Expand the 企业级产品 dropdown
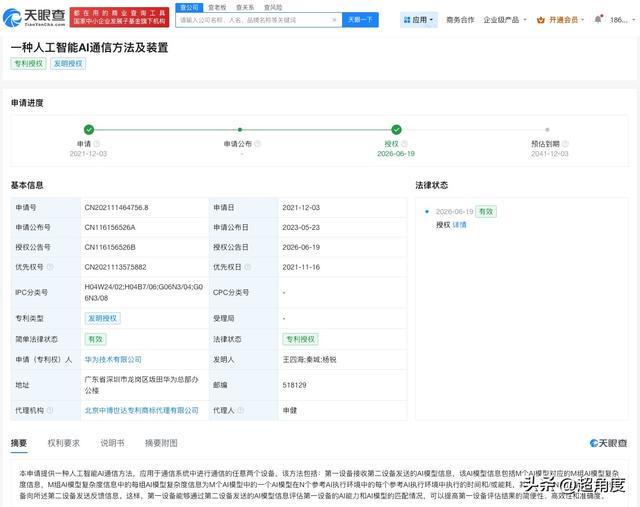The image size is (640, 507). click(x=505, y=20)
